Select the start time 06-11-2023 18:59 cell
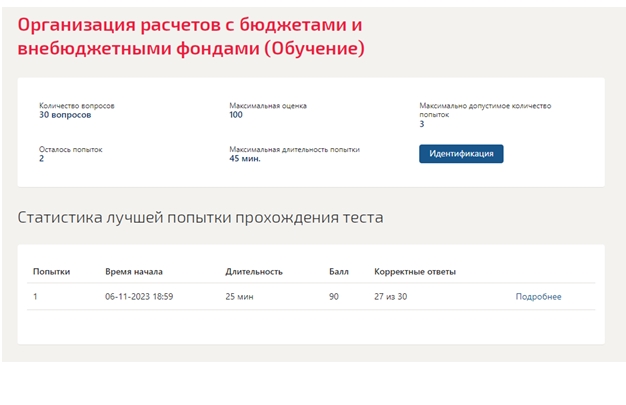 [139, 297]
